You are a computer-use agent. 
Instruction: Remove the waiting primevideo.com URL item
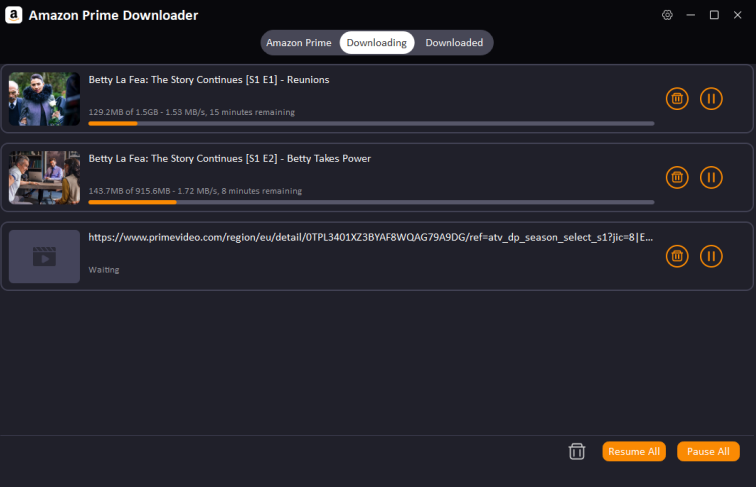coord(677,256)
